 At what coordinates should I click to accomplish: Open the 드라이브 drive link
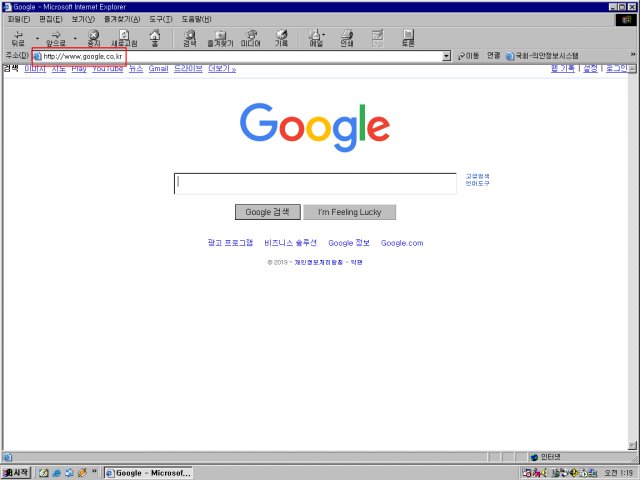(x=188, y=69)
